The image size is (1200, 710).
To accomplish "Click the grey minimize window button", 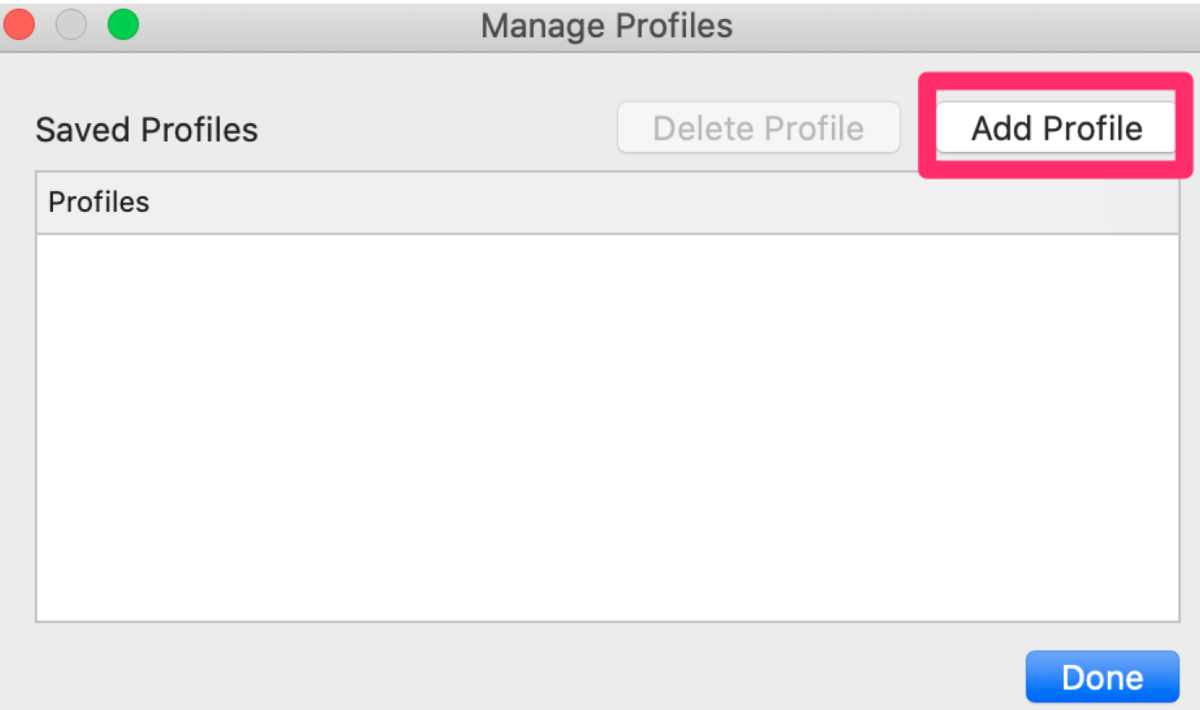I will point(71,24).
